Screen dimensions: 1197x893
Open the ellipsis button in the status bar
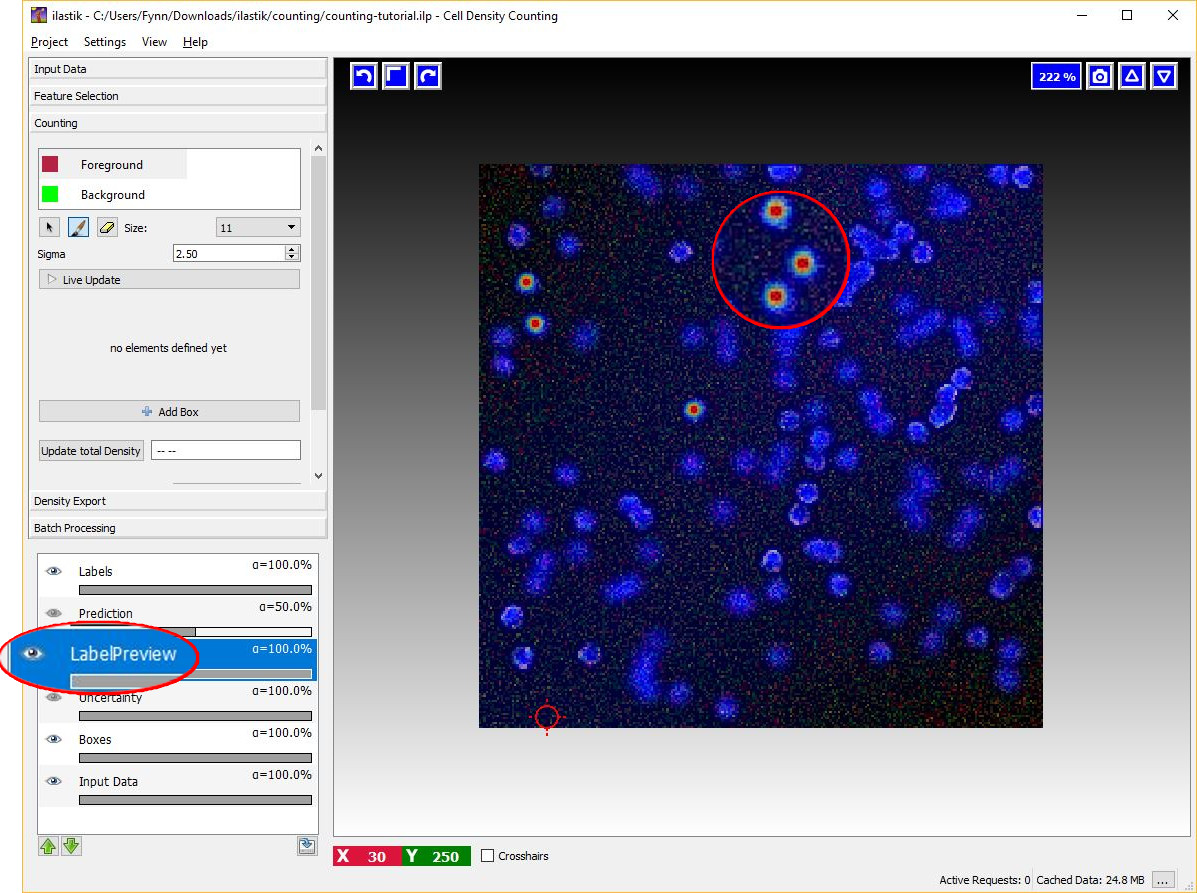click(x=1163, y=880)
